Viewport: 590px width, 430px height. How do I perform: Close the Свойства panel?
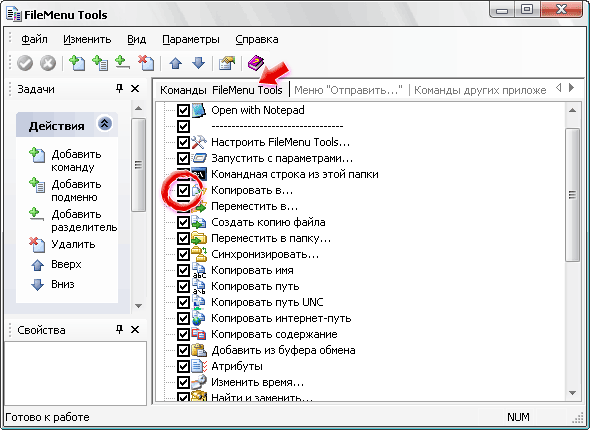point(135,330)
